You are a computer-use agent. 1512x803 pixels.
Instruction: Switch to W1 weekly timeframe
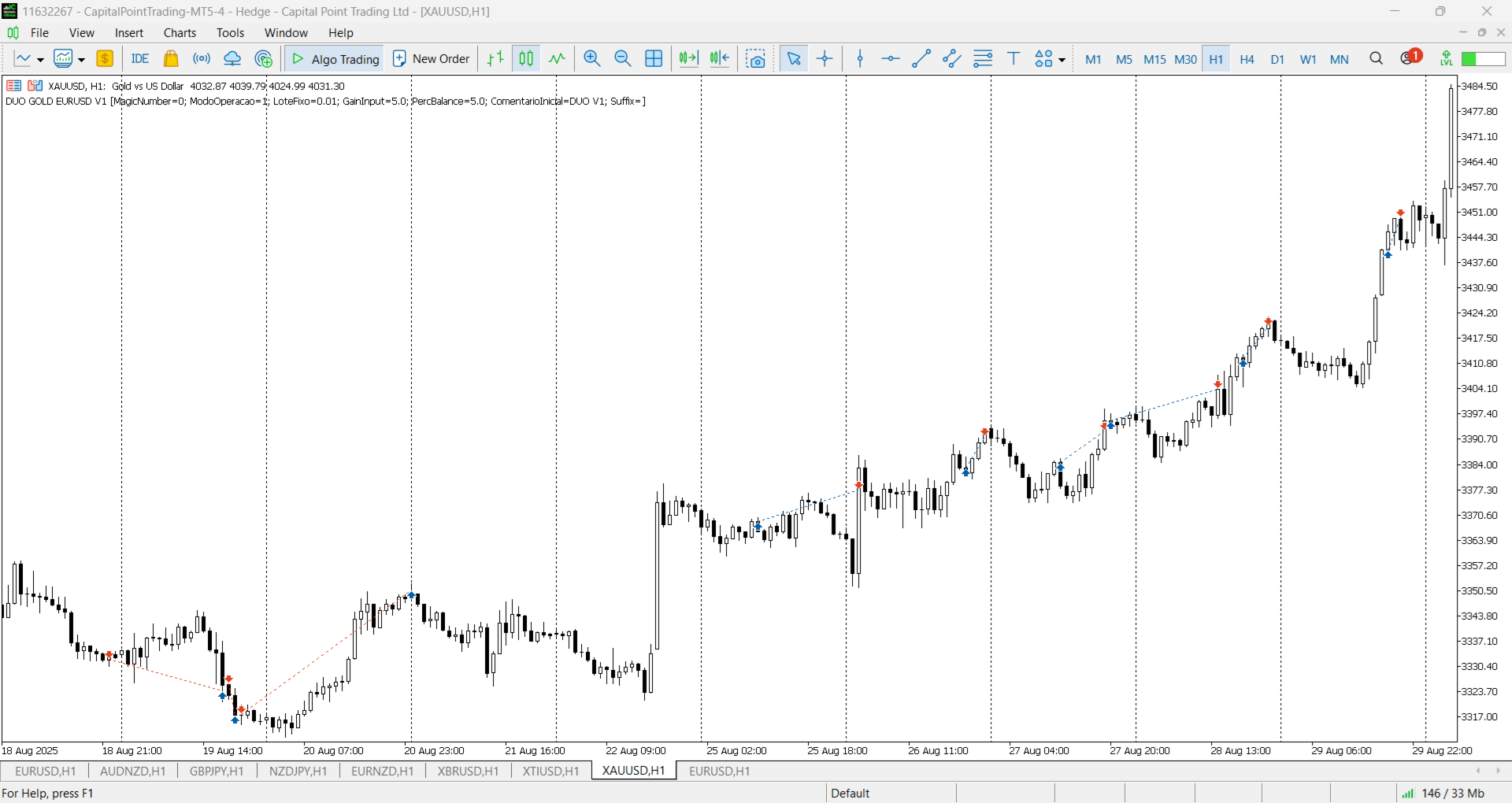tap(1308, 60)
